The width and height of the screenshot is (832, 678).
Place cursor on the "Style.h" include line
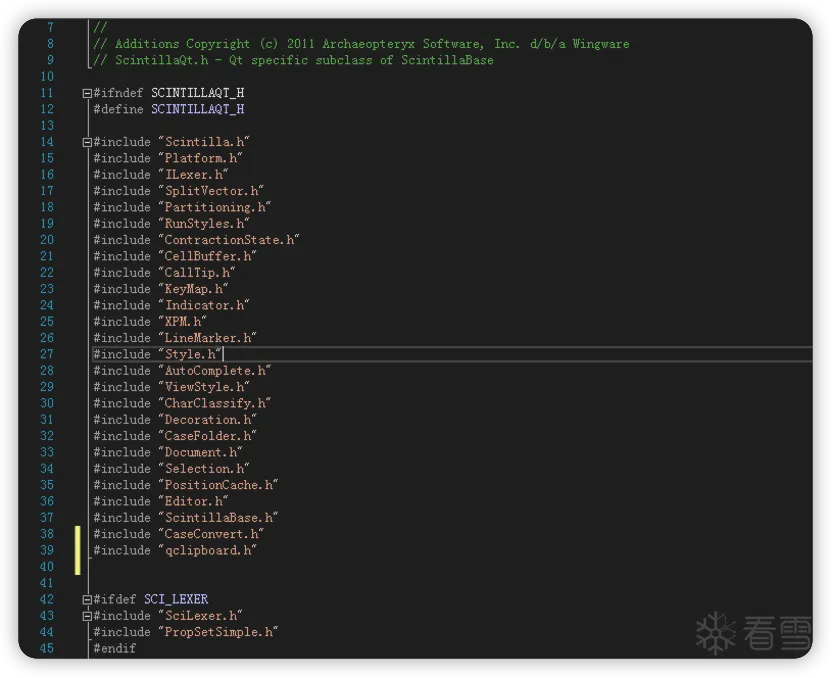452,354
